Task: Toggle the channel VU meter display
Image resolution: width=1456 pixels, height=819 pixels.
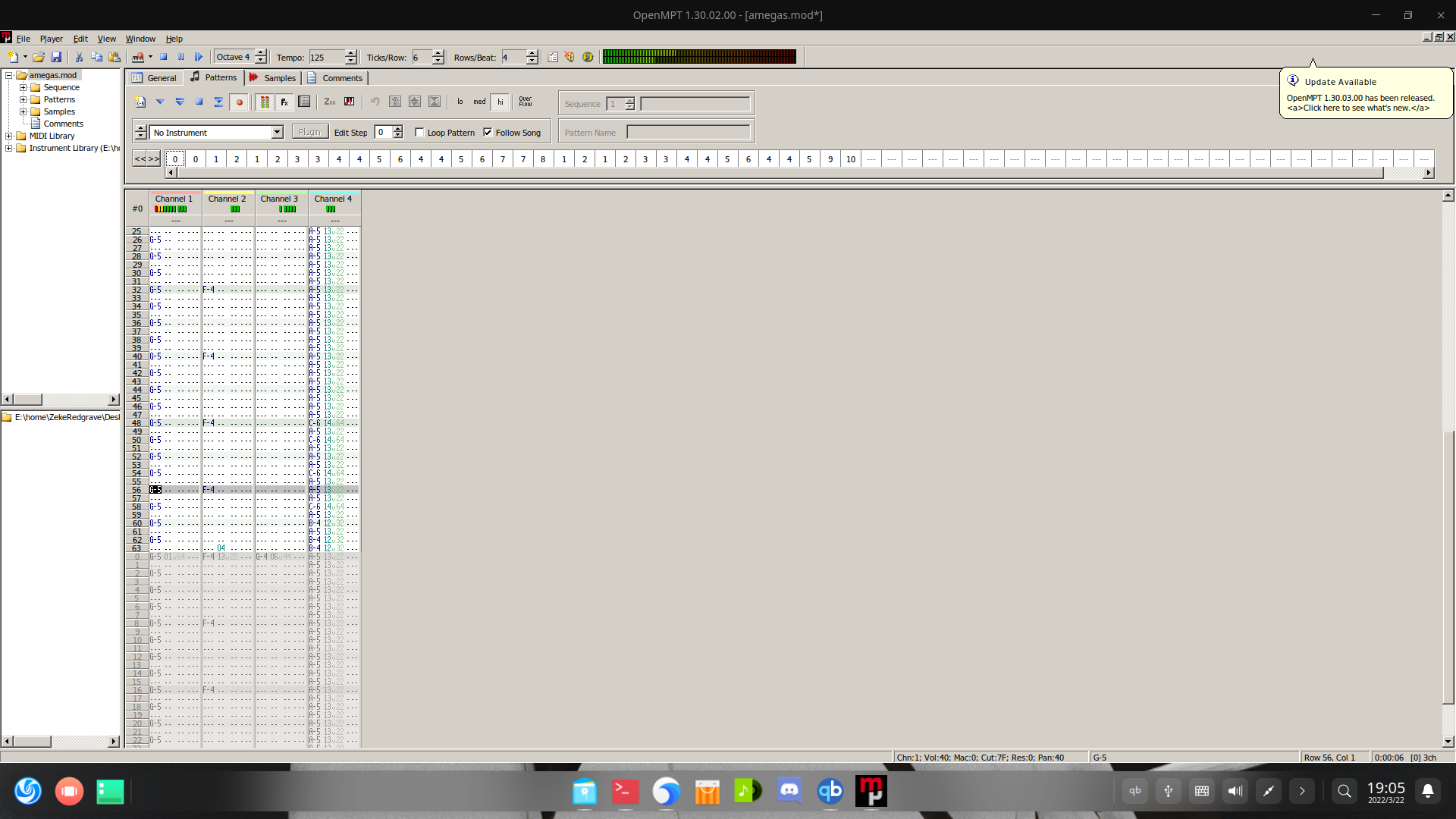Action: [x=265, y=102]
